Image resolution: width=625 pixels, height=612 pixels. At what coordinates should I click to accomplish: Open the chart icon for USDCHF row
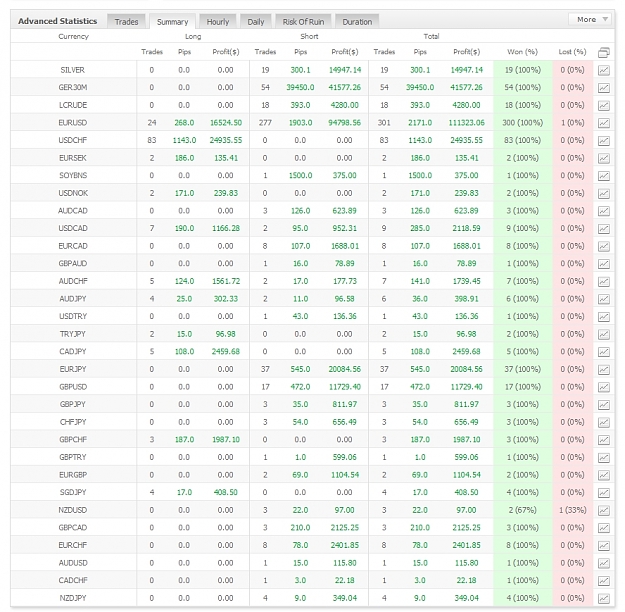pyautogui.click(x=603, y=141)
